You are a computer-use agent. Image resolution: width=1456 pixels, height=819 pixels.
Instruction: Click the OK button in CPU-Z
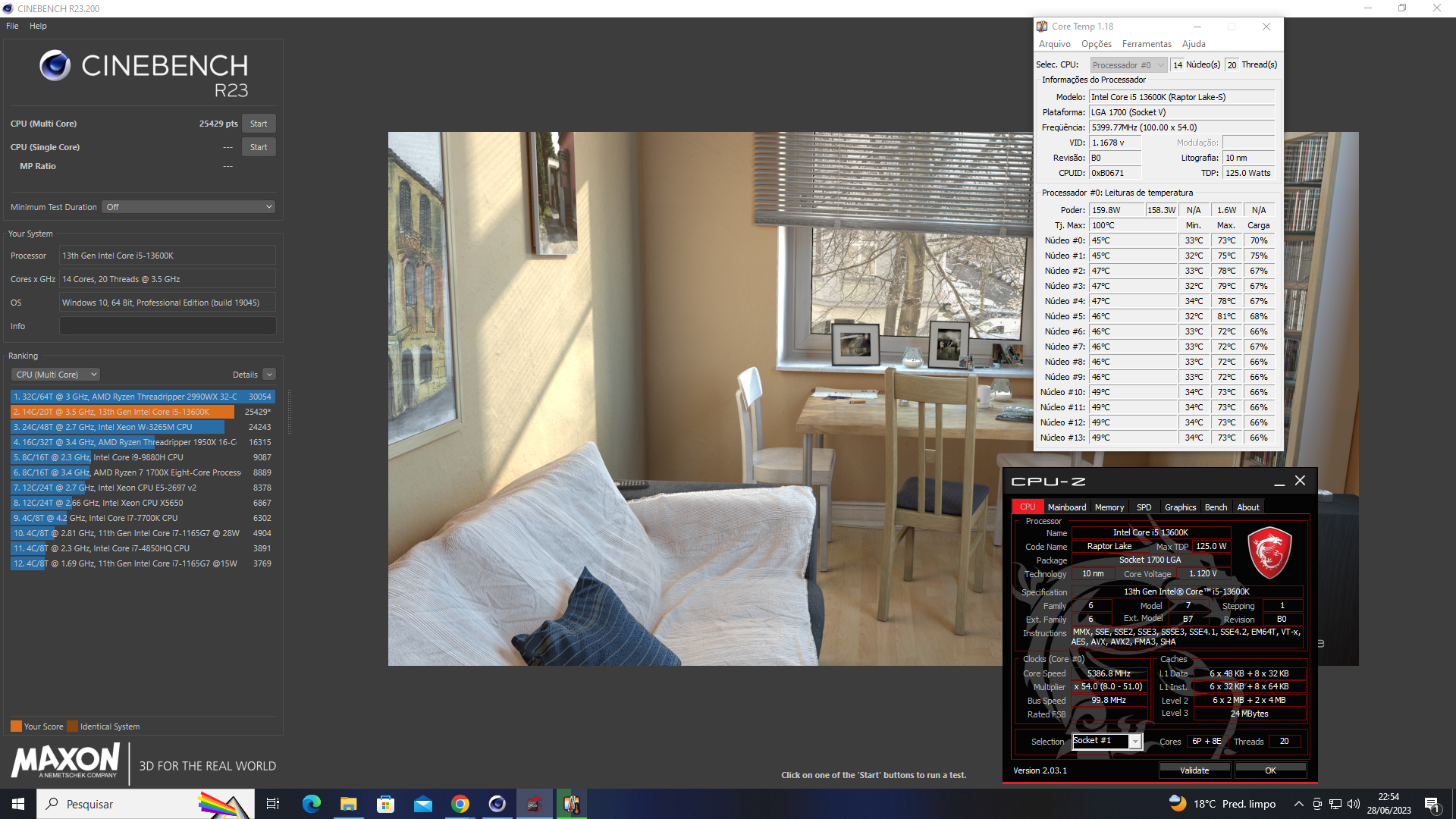(x=1270, y=770)
